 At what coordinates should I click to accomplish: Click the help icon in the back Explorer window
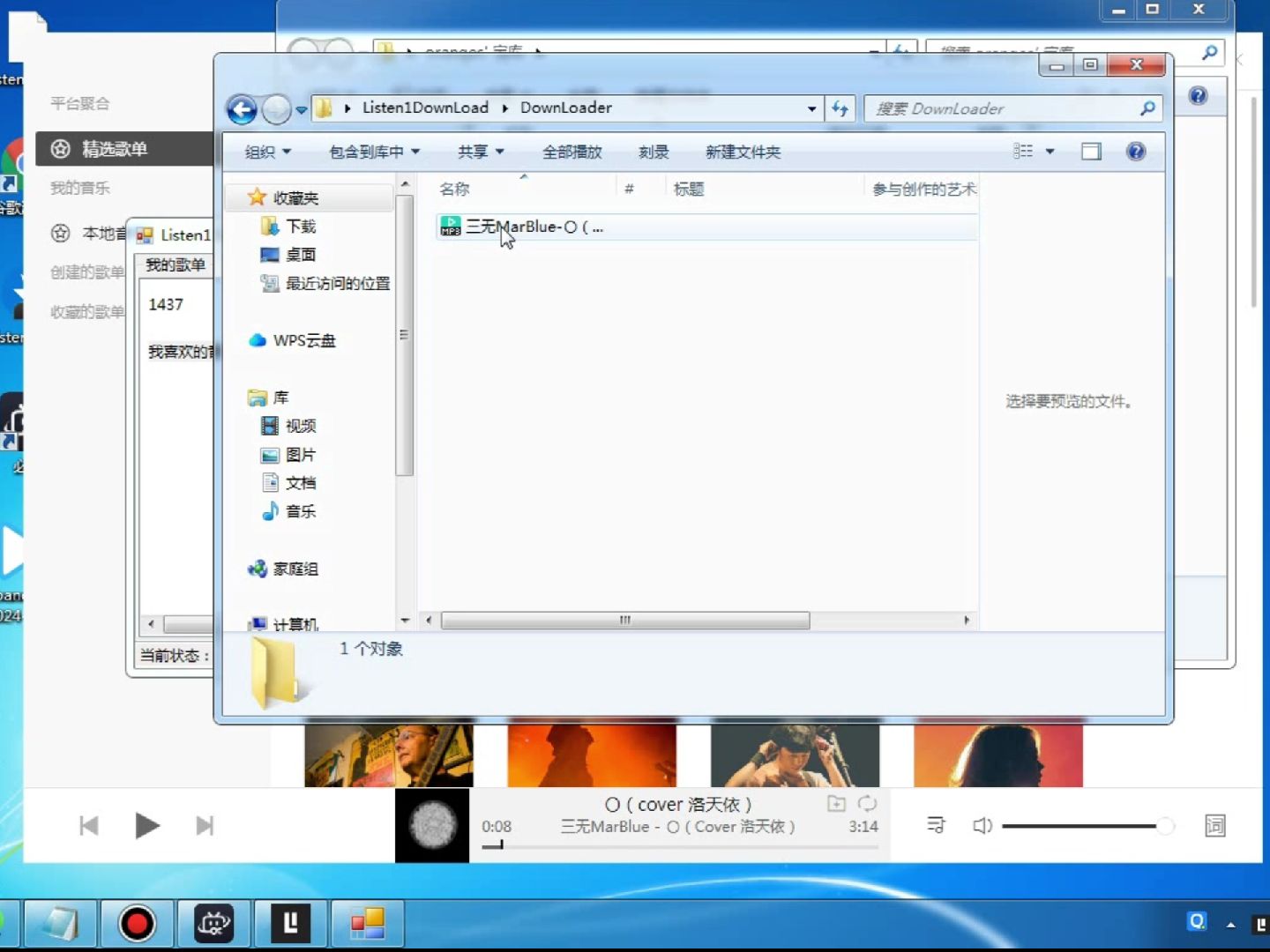(x=1198, y=95)
